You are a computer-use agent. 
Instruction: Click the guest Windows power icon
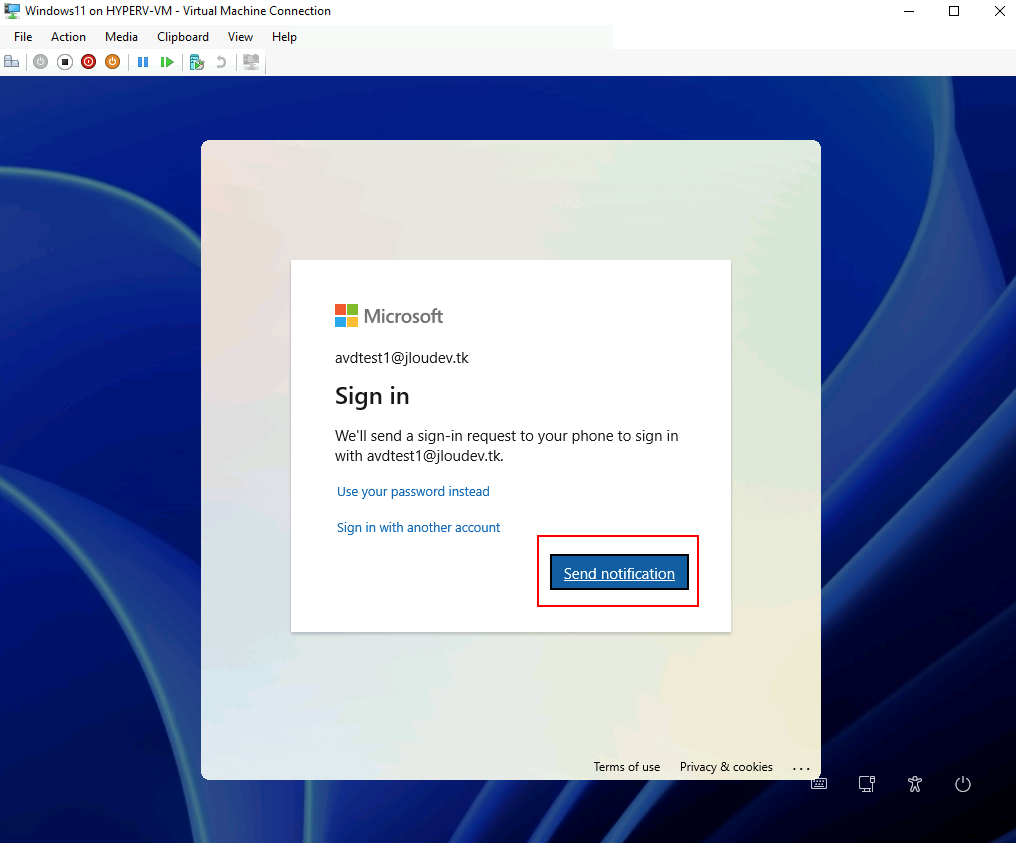coord(963,783)
